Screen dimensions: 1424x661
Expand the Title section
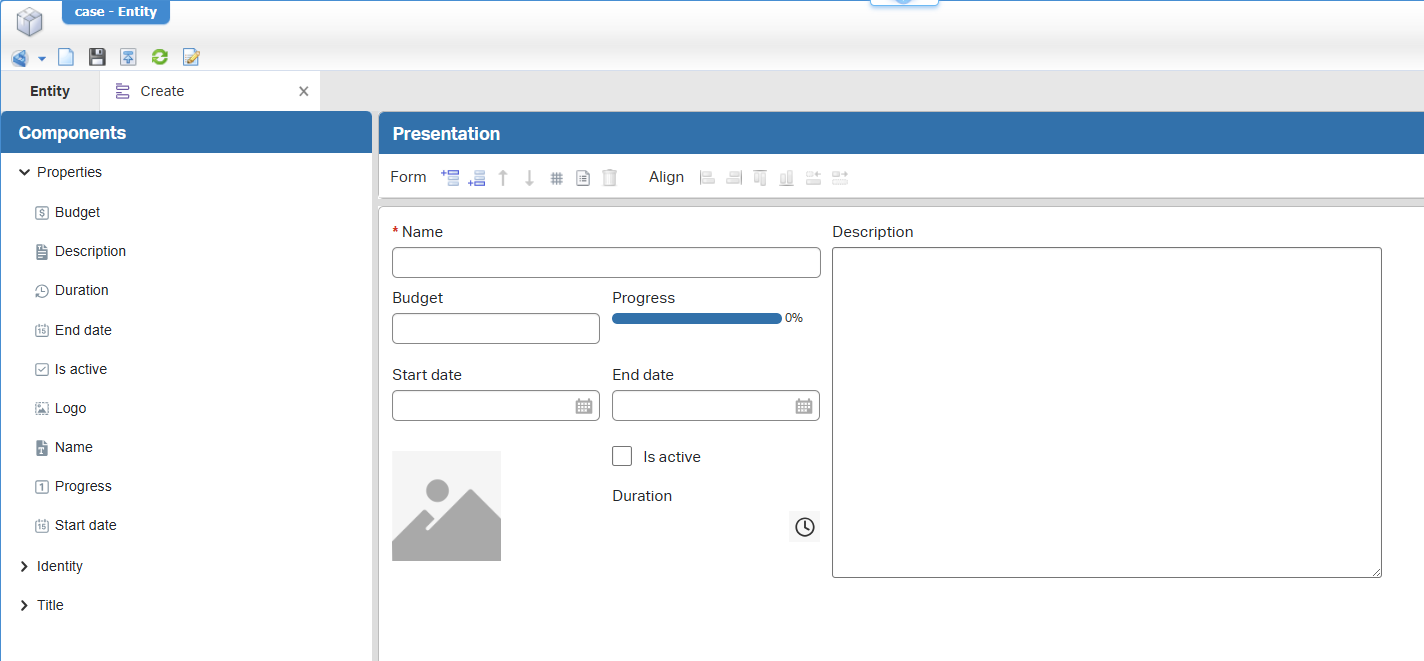point(24,606)
